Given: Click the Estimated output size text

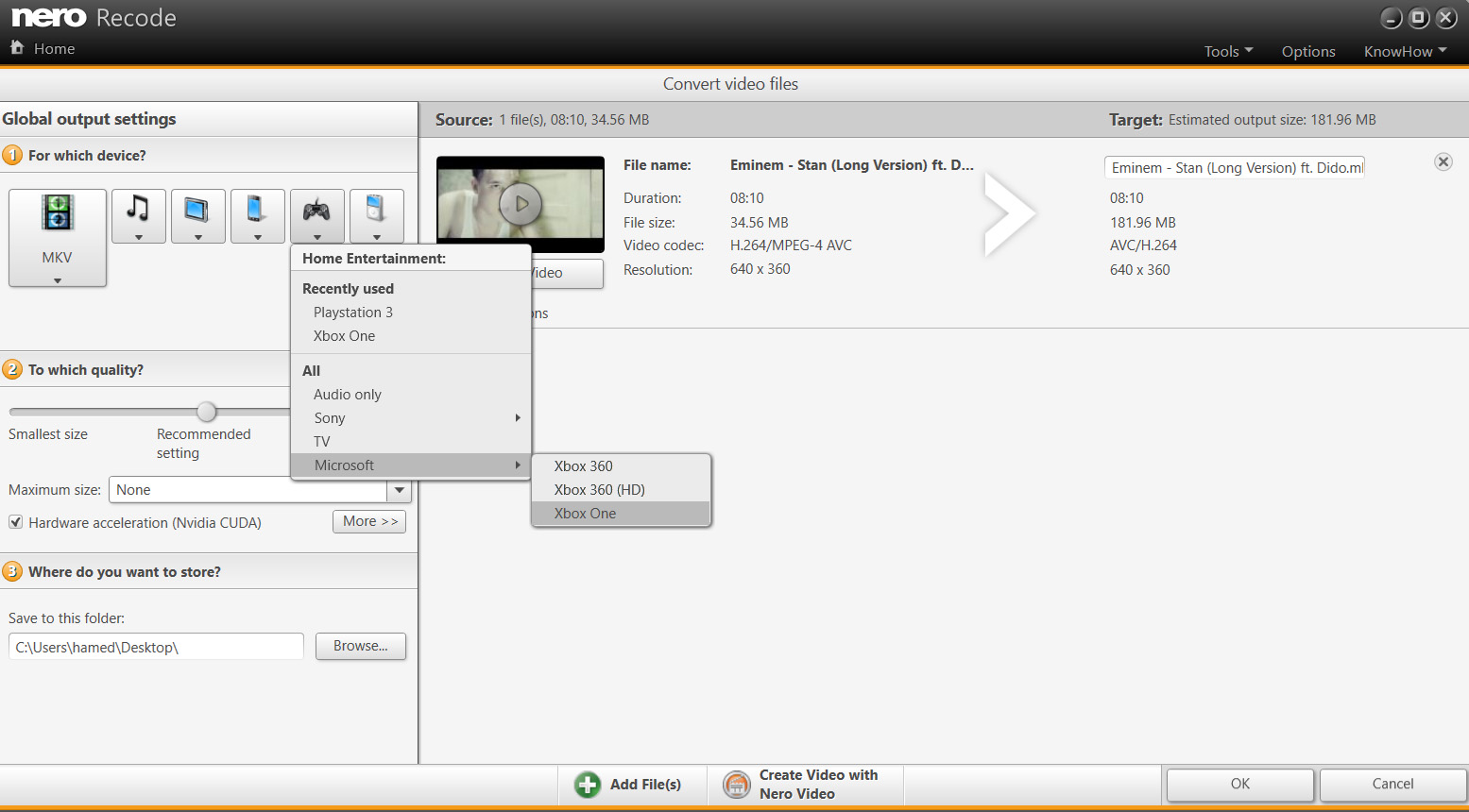Looking at the screenshot, I should click(1273, 120).
